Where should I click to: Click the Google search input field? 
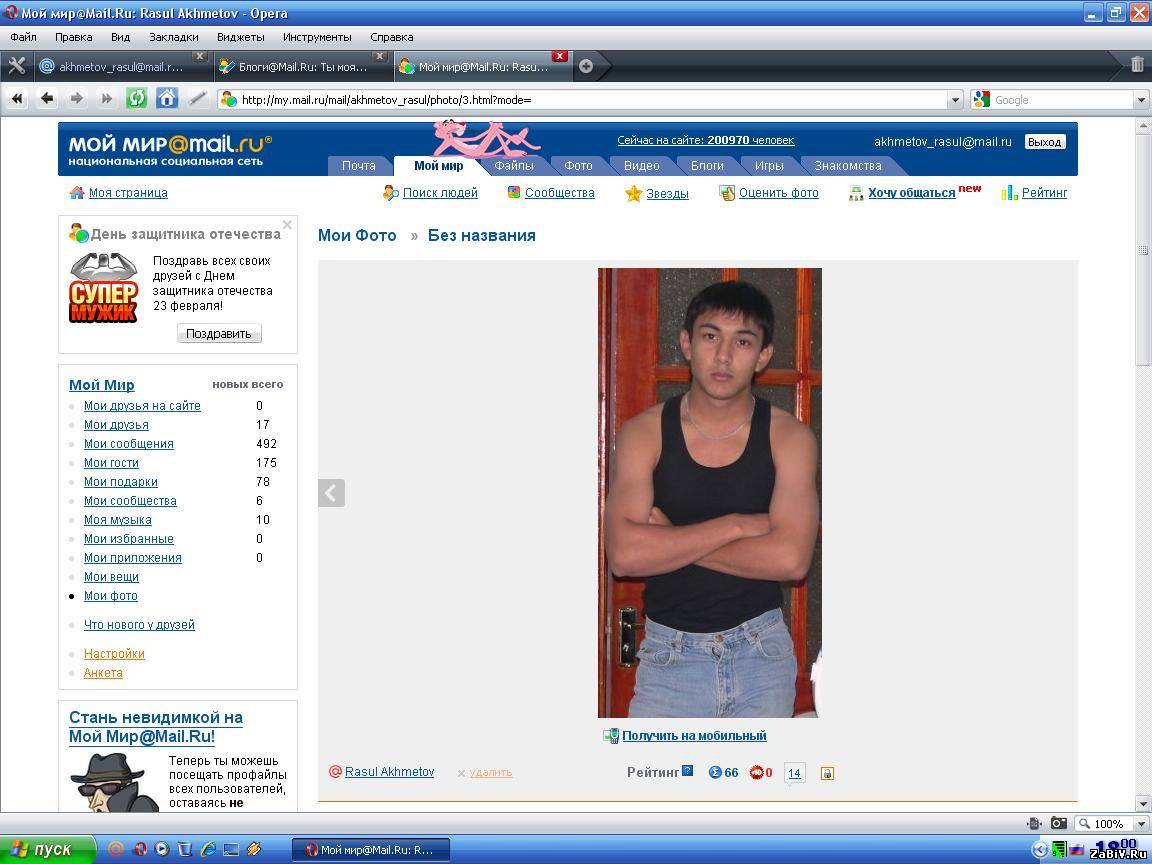(1060, 100)
